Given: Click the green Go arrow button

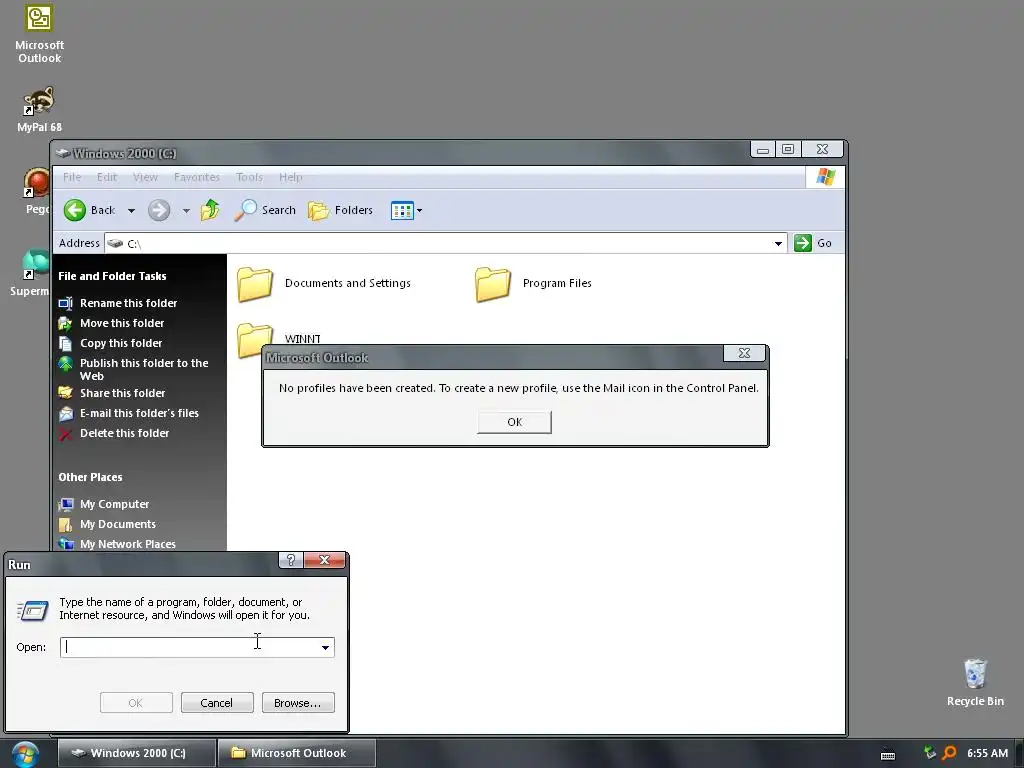Looking at the screenshot, I should pos(803,243).
